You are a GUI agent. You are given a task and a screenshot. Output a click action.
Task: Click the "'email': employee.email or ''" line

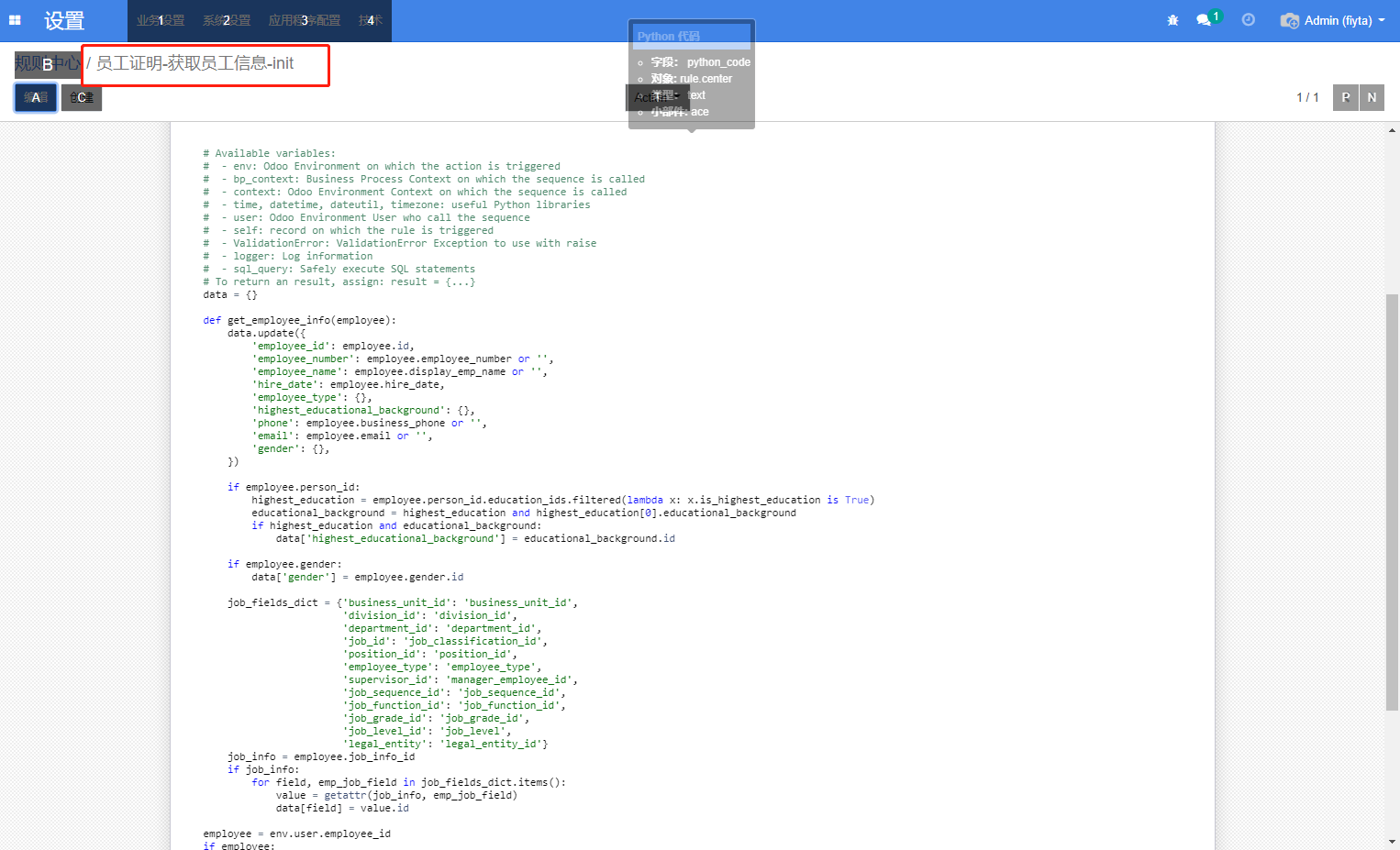point(342,436)
